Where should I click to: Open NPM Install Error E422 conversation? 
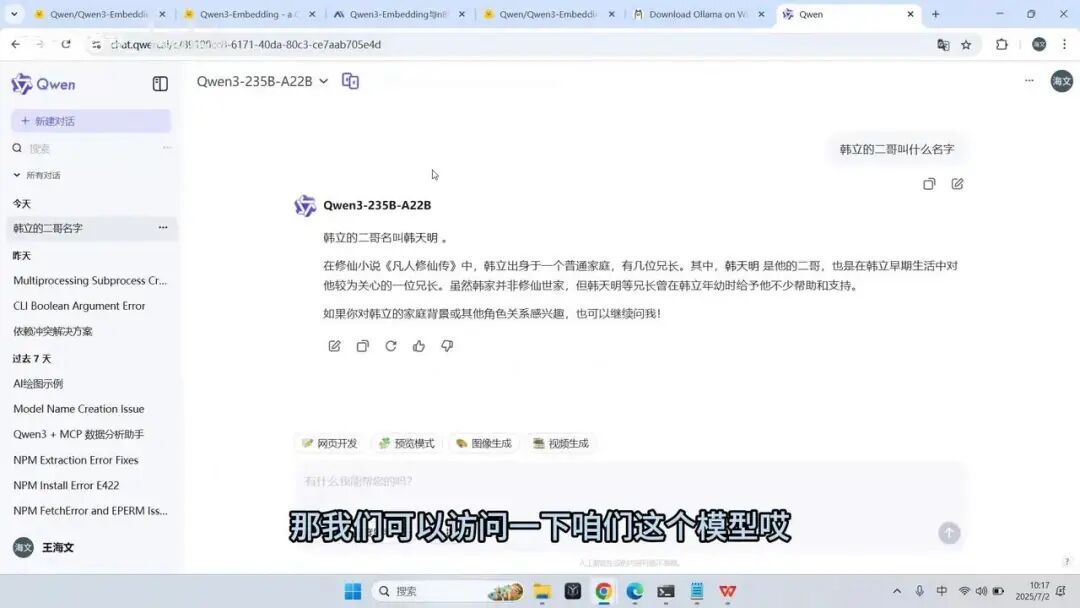click(x=66, y=485)
